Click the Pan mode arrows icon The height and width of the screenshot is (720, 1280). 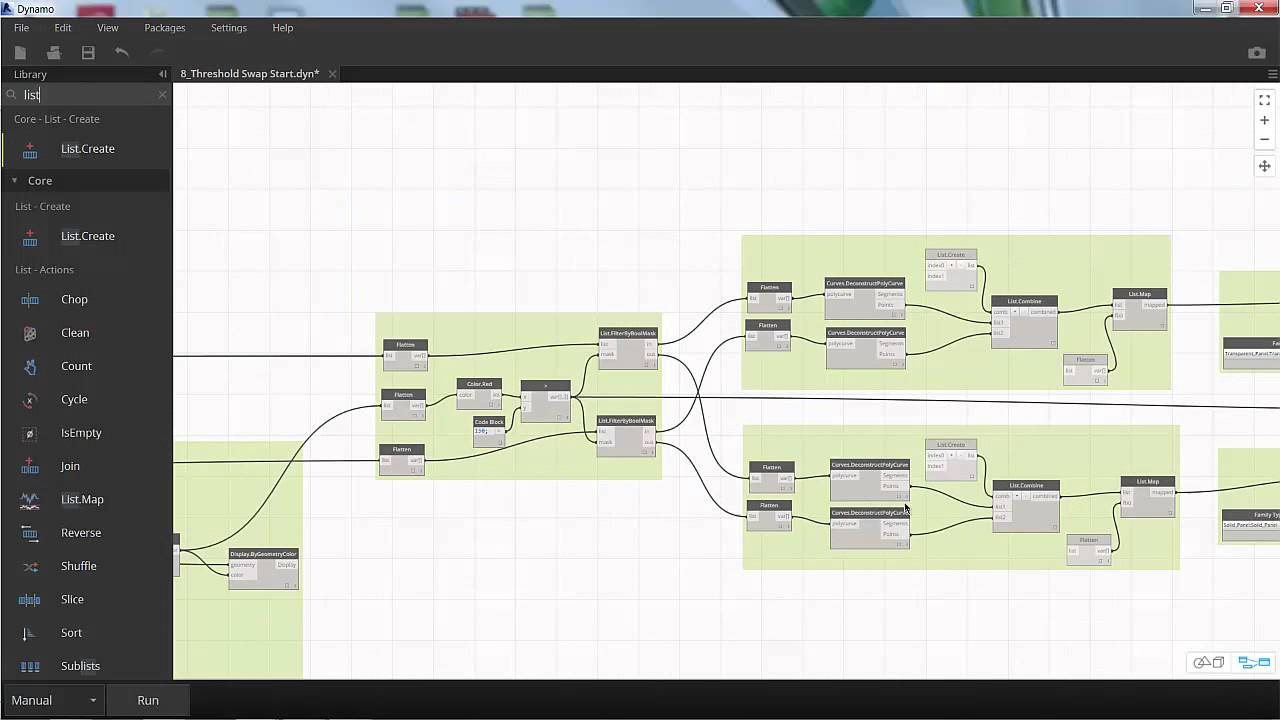pos(1264,166)
